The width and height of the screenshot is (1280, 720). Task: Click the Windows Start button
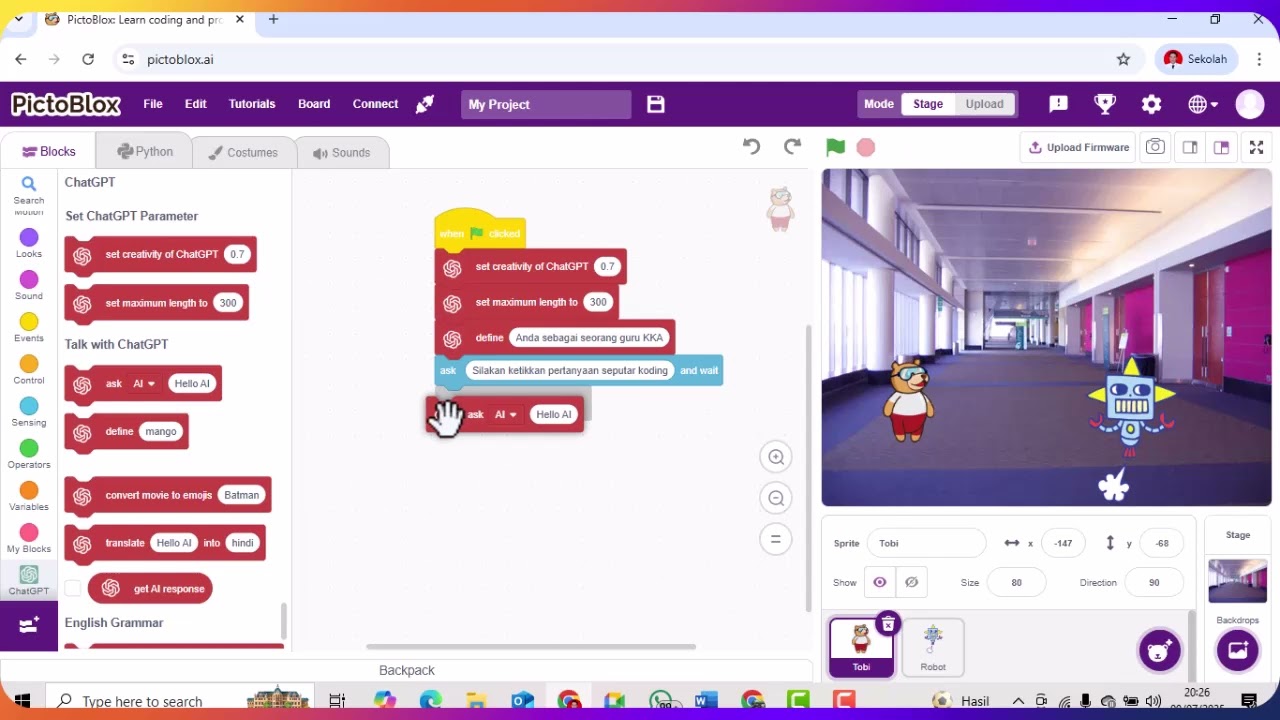coord(22,701)
